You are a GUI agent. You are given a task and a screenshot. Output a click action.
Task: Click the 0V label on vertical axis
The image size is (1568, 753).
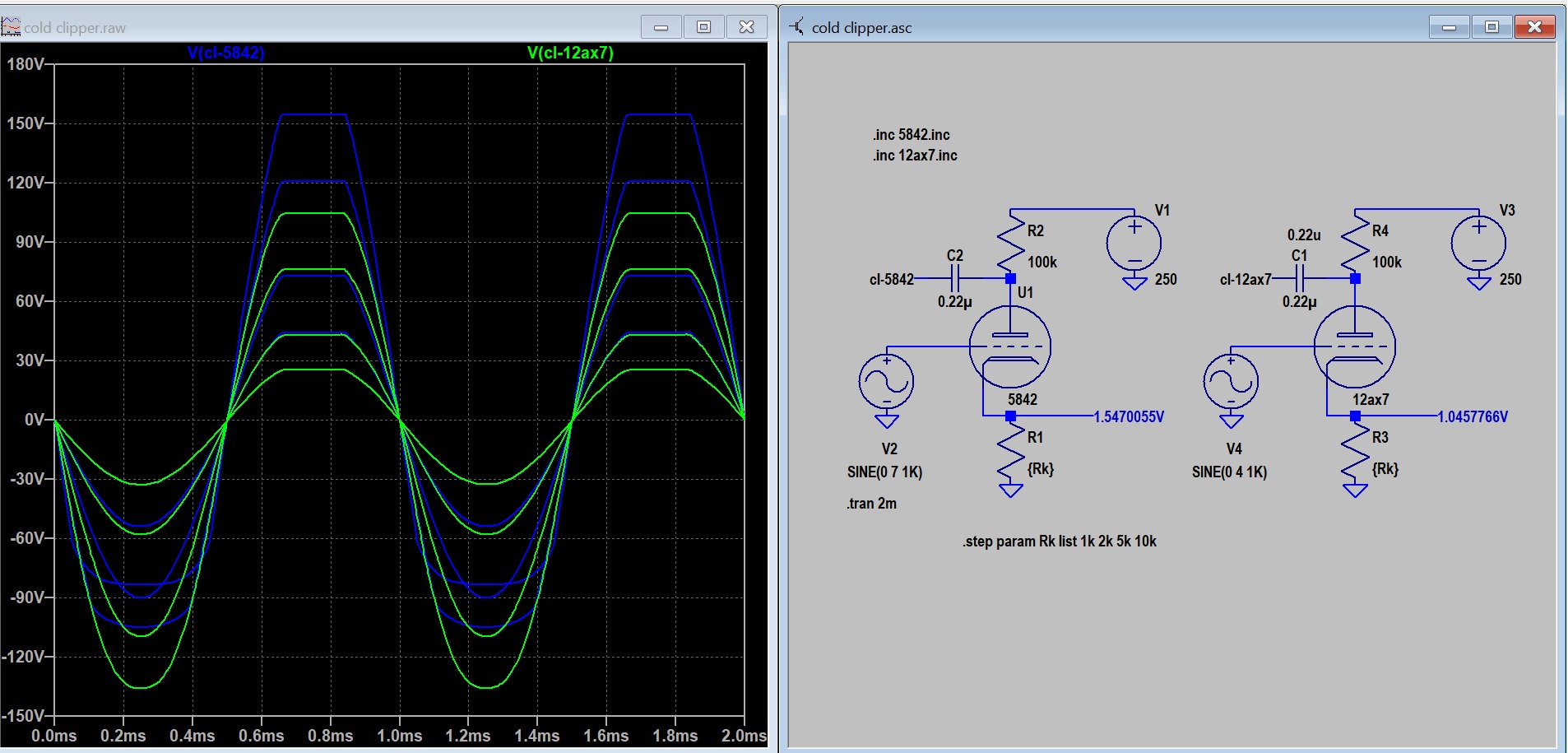tap(34, 420)
